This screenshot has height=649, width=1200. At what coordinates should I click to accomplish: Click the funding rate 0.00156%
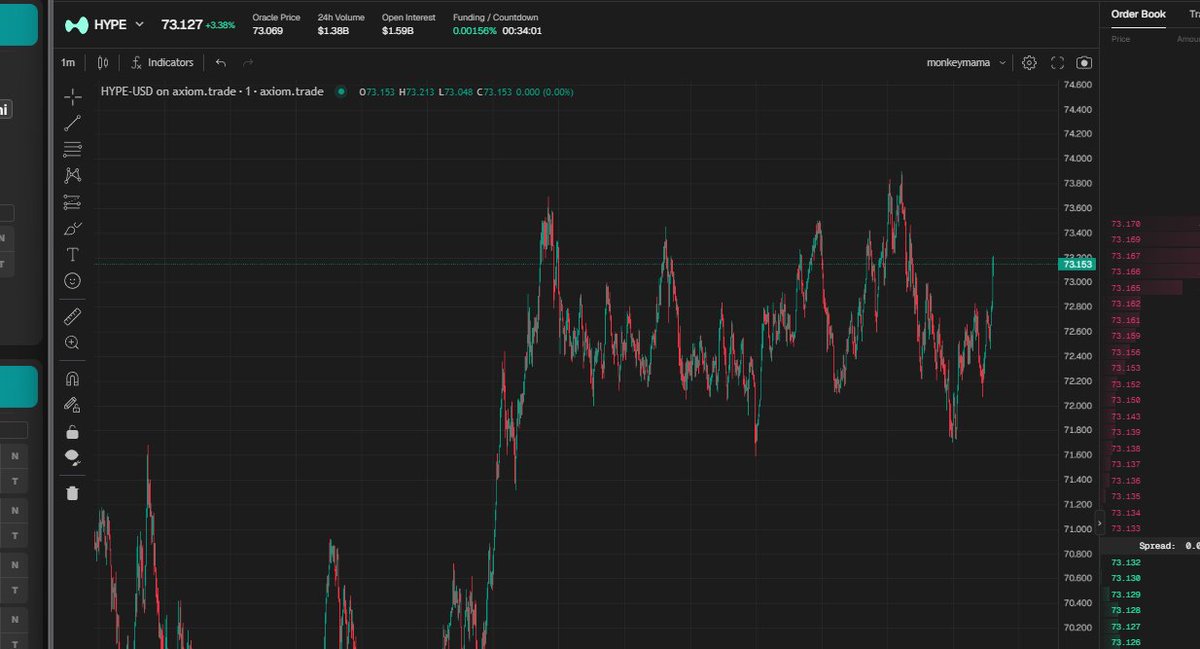(x=474, y=31)
